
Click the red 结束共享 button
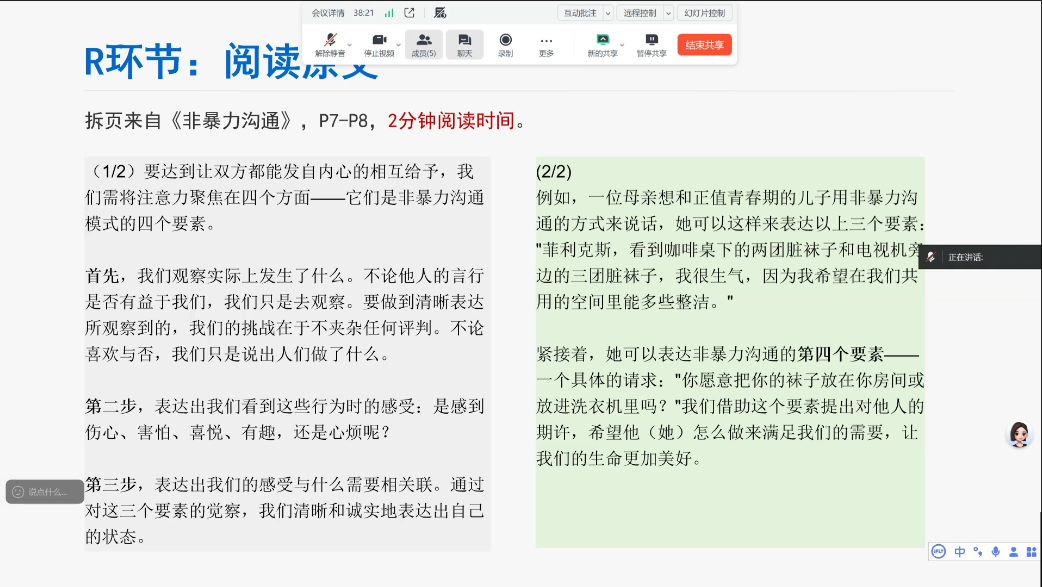click(x=704, y=44)
